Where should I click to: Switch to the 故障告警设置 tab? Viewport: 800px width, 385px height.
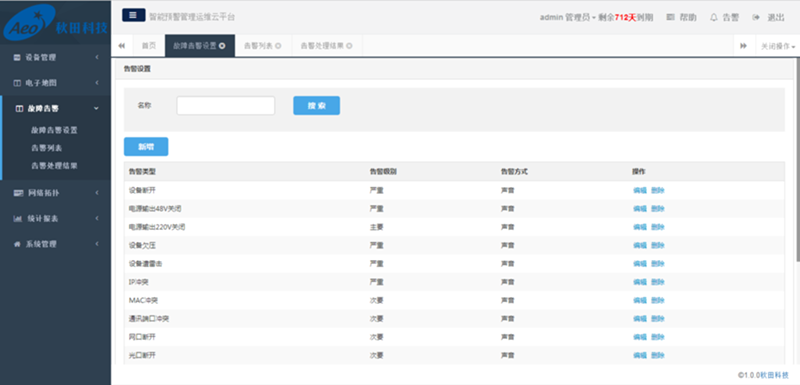click(200, 46)
